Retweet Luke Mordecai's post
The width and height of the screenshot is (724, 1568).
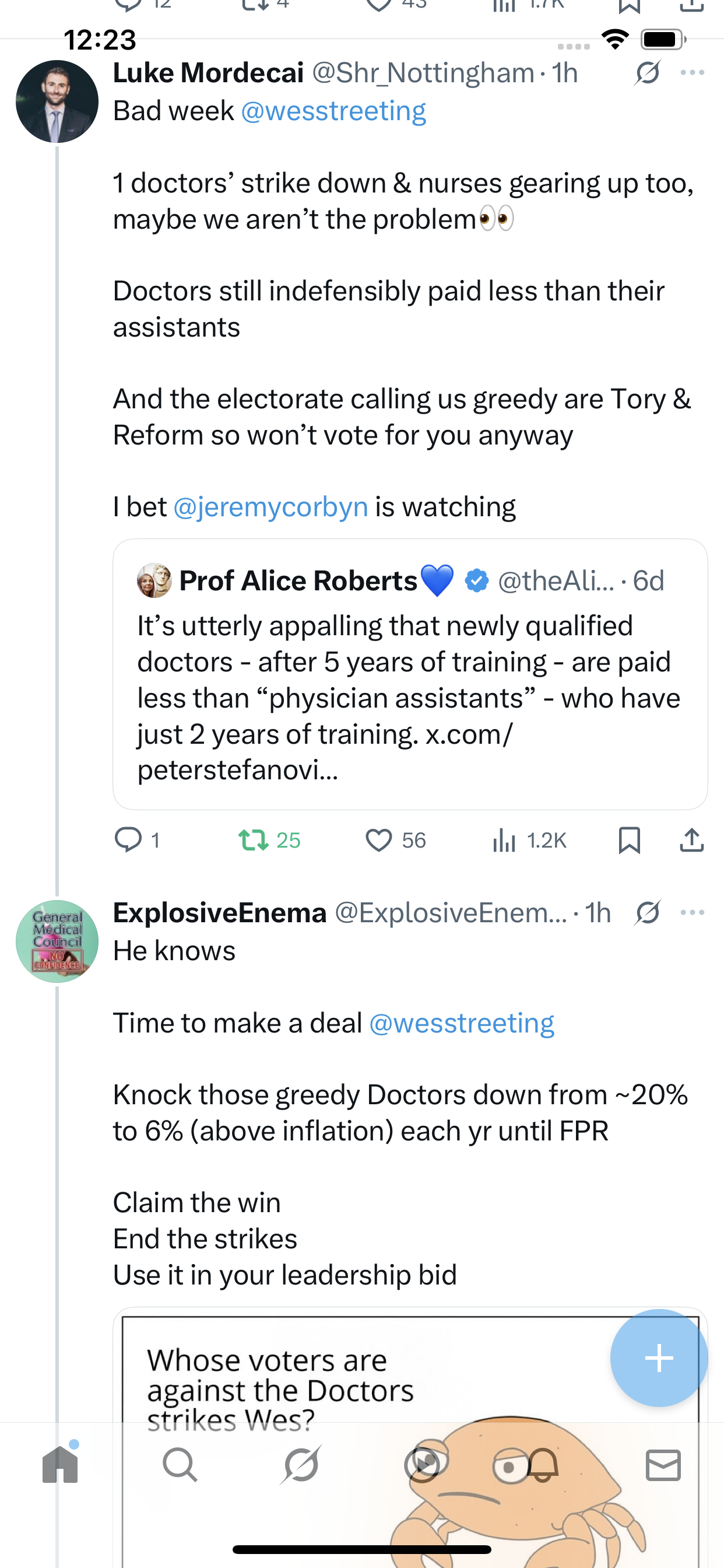[253, 840]
